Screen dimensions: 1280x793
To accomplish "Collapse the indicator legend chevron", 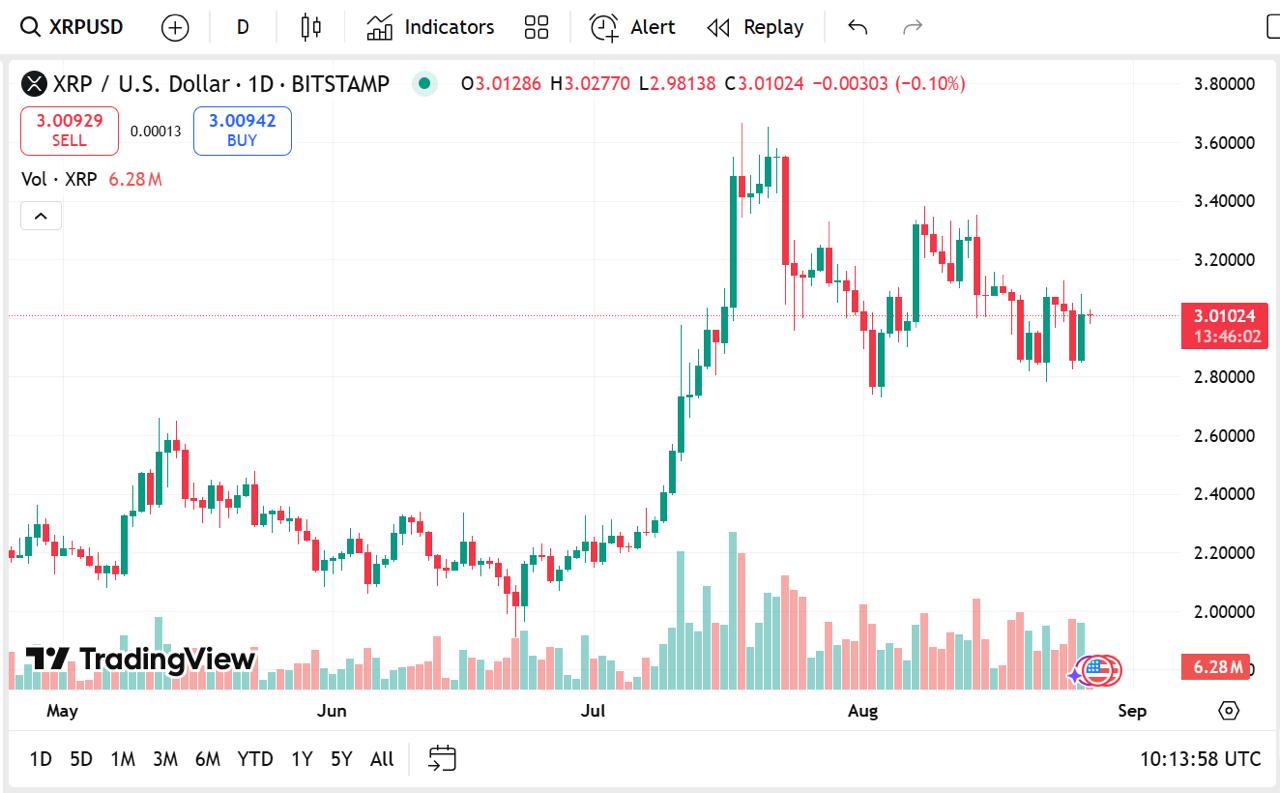I will 41,215.
